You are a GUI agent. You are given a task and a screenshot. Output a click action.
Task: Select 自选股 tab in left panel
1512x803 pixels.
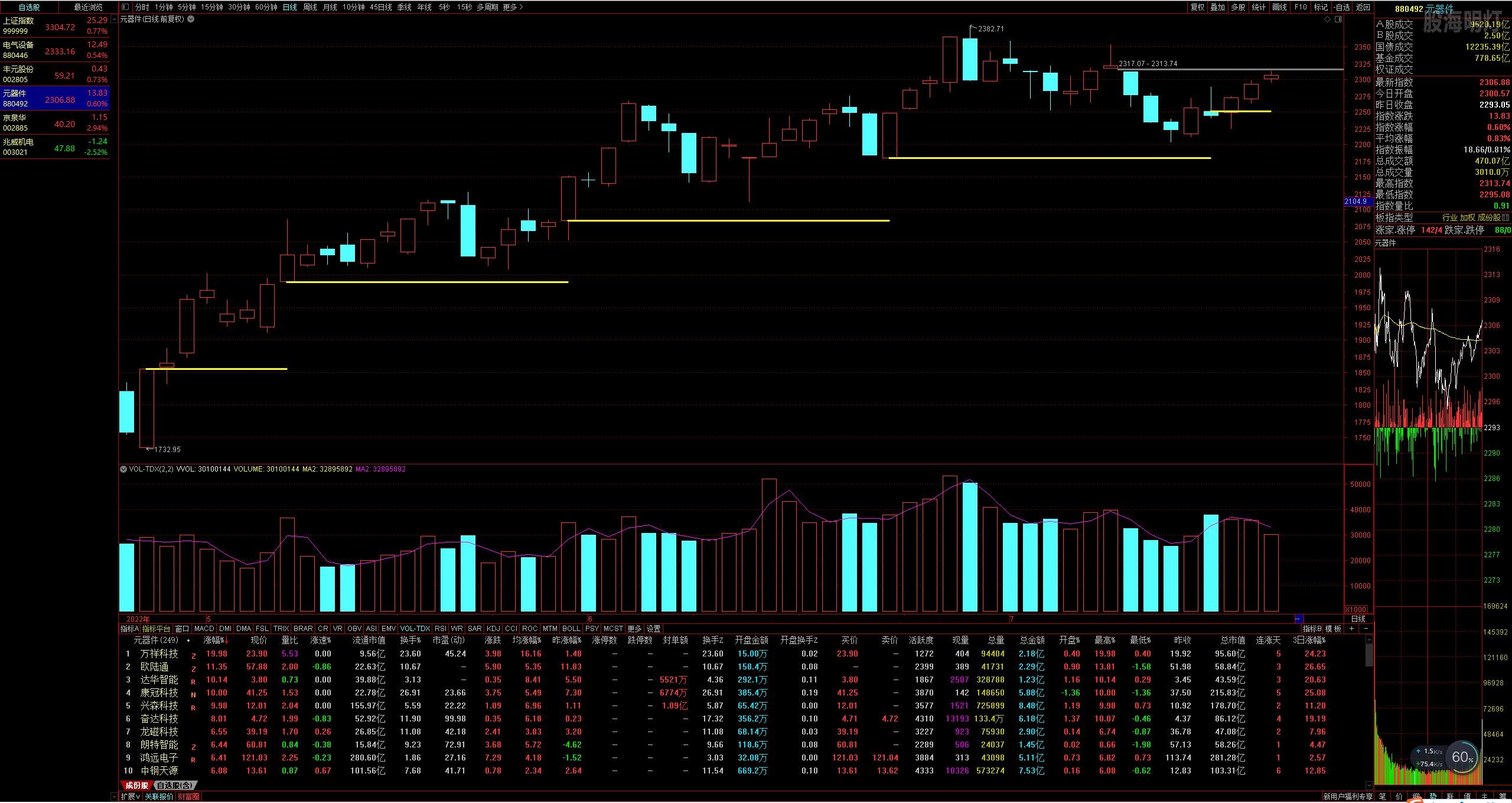coord(29,7)
